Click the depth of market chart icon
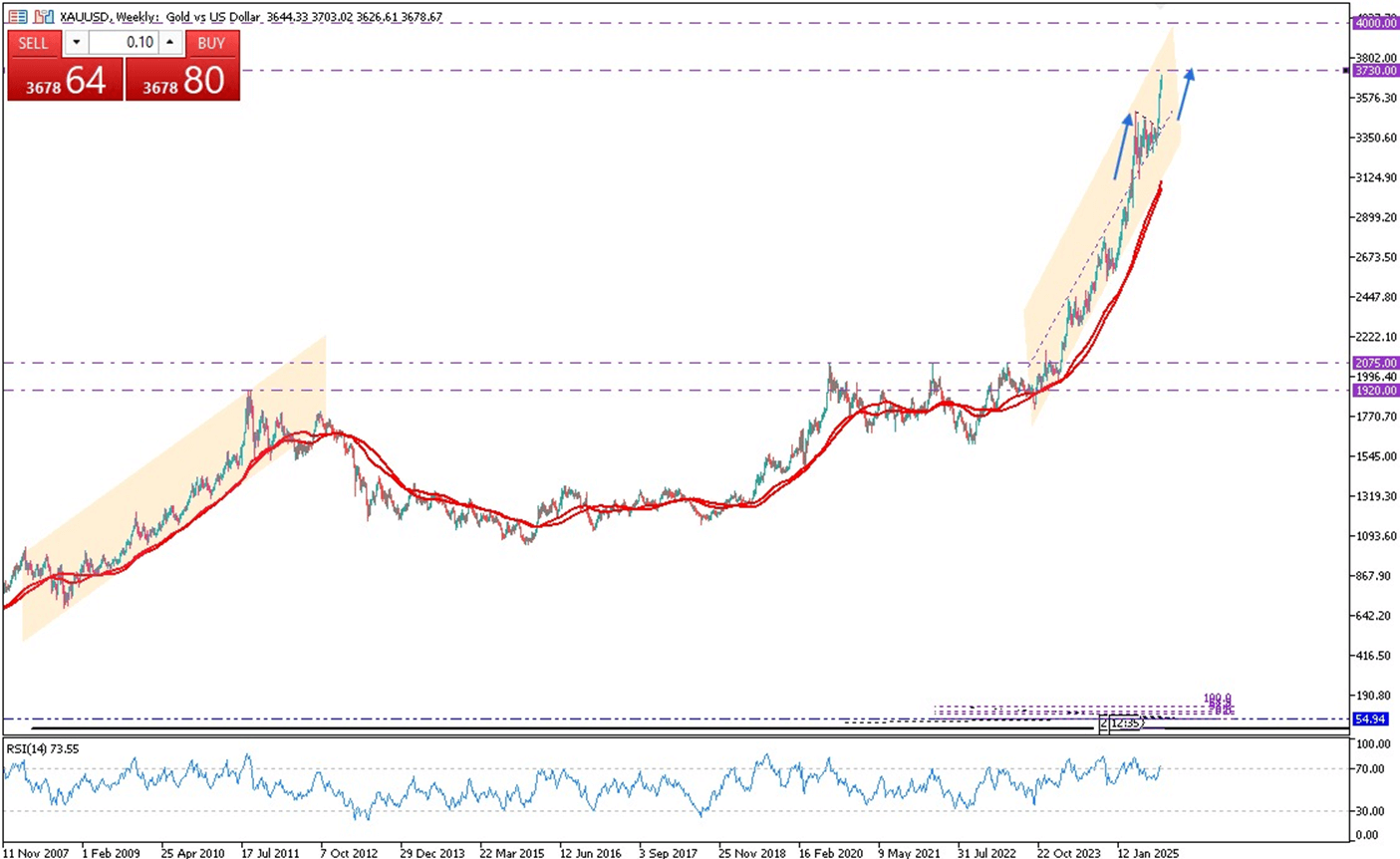The image size is (1400, 859). tap(44, 17)
